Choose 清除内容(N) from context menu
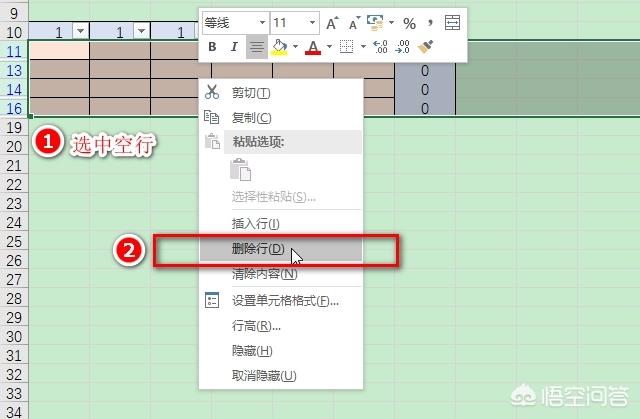This screenshot has height=419, width=640. [281, 273]
